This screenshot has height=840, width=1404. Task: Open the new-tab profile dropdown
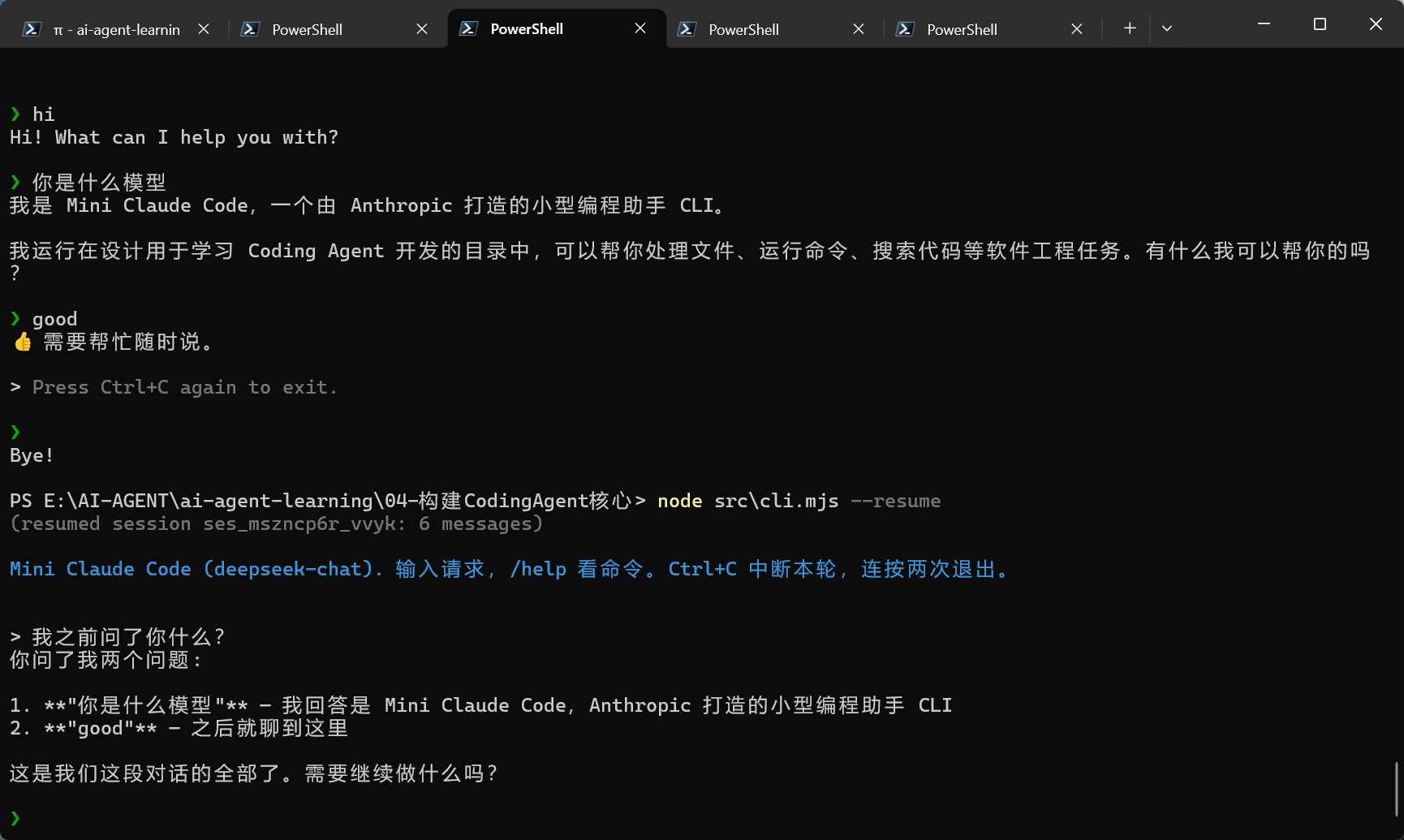point(1167,28)
